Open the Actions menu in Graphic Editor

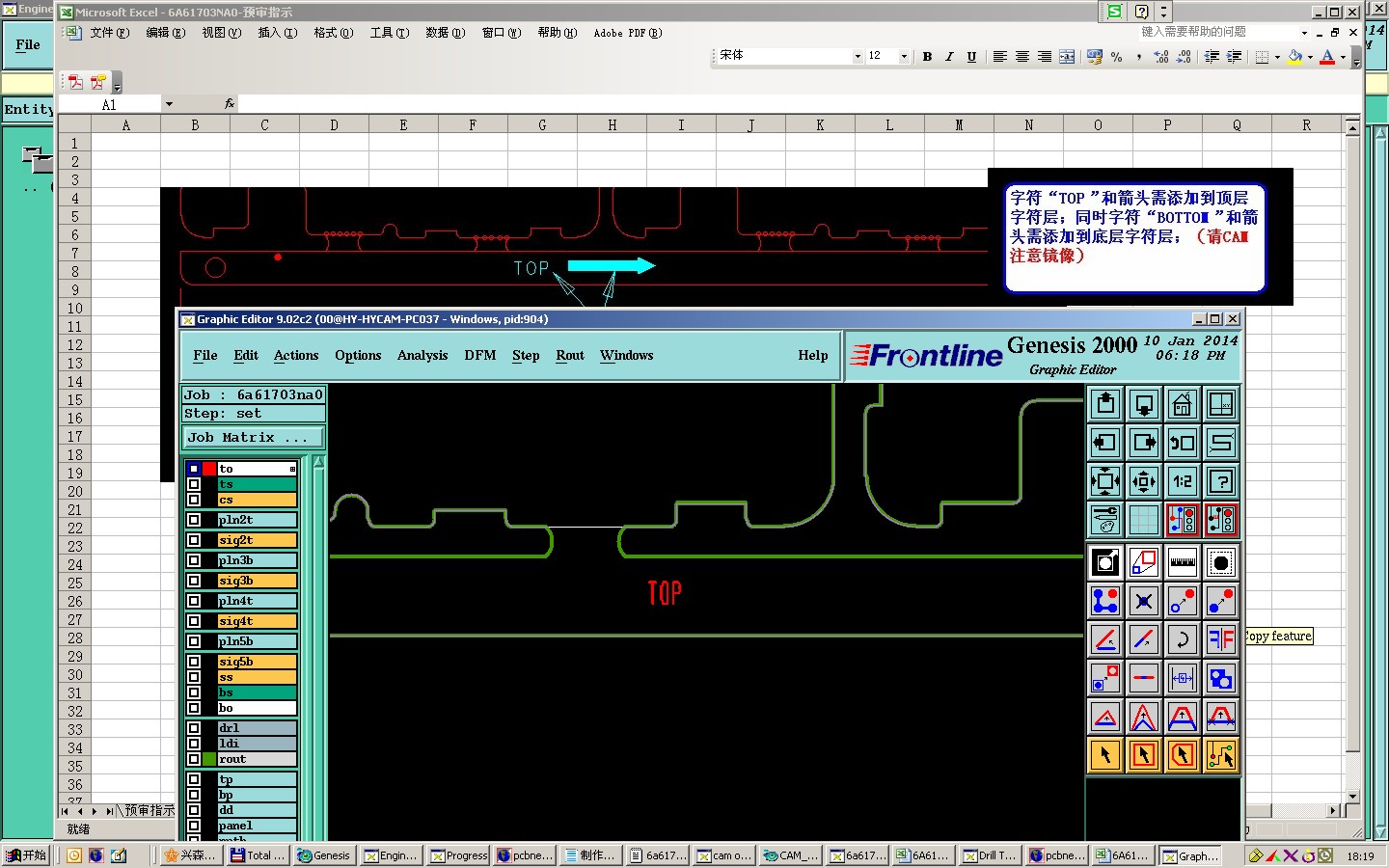(296, 356)
